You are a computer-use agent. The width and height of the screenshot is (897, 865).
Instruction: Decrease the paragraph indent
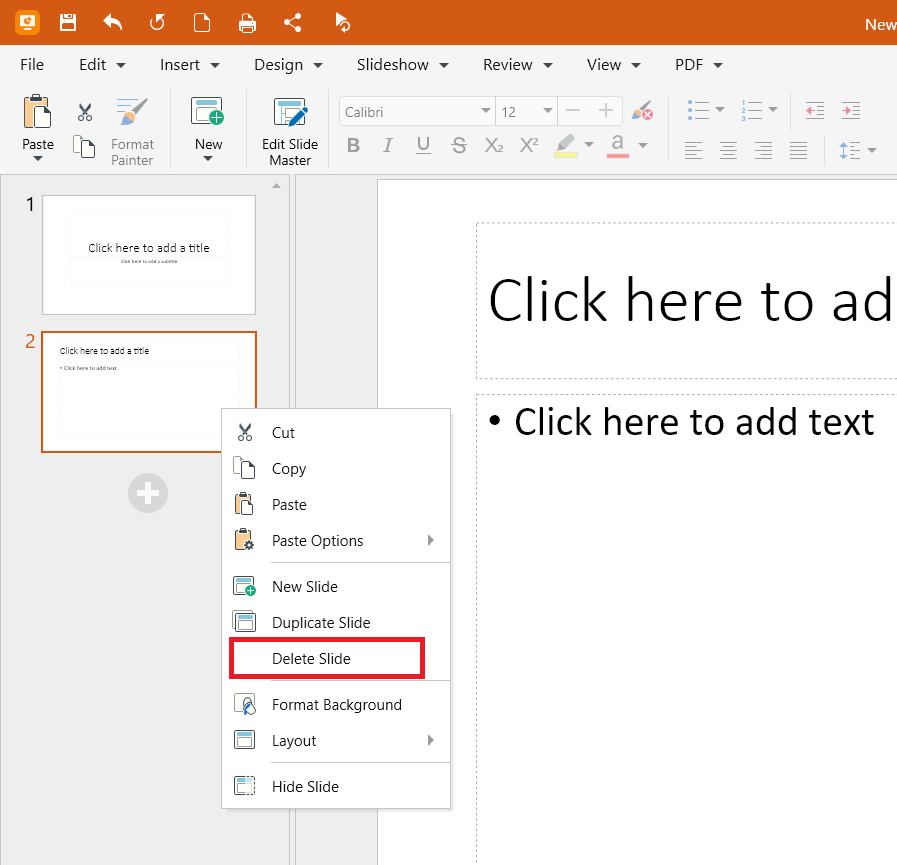(x=815, y=110)
